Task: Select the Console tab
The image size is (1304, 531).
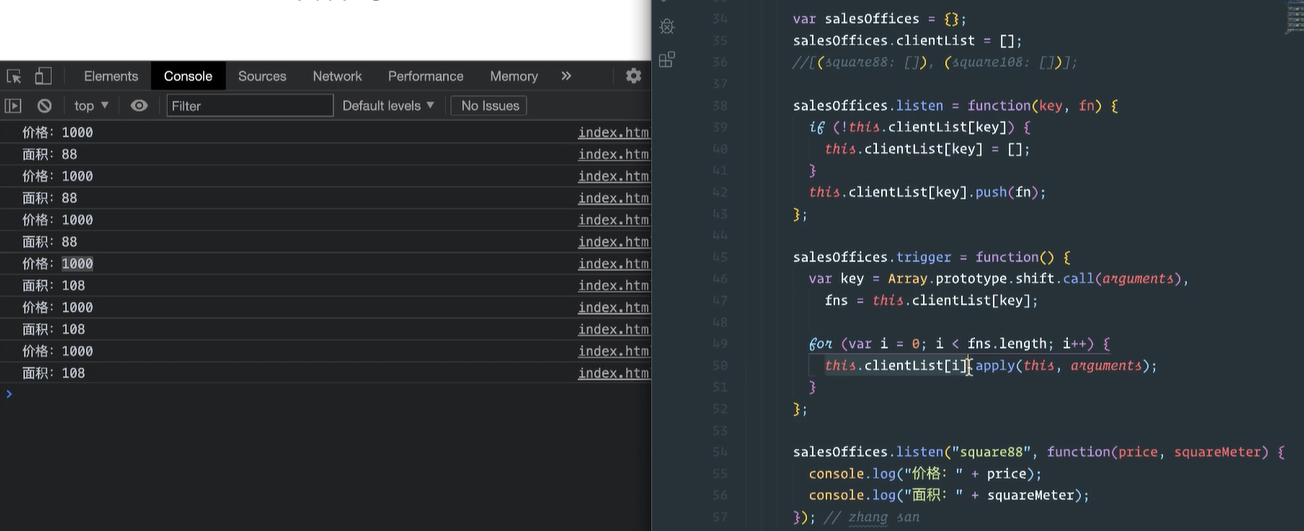Action: click(188, 76)
